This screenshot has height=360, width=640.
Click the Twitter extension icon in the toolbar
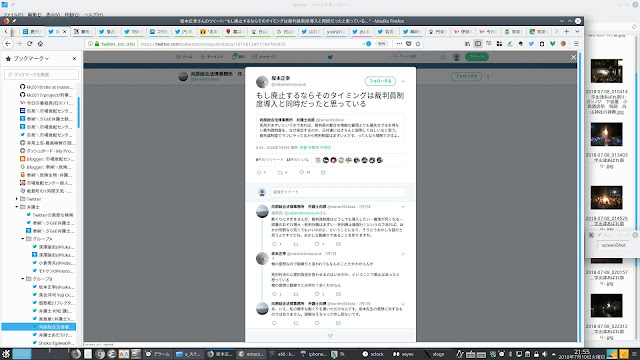[x=531, y=44]
